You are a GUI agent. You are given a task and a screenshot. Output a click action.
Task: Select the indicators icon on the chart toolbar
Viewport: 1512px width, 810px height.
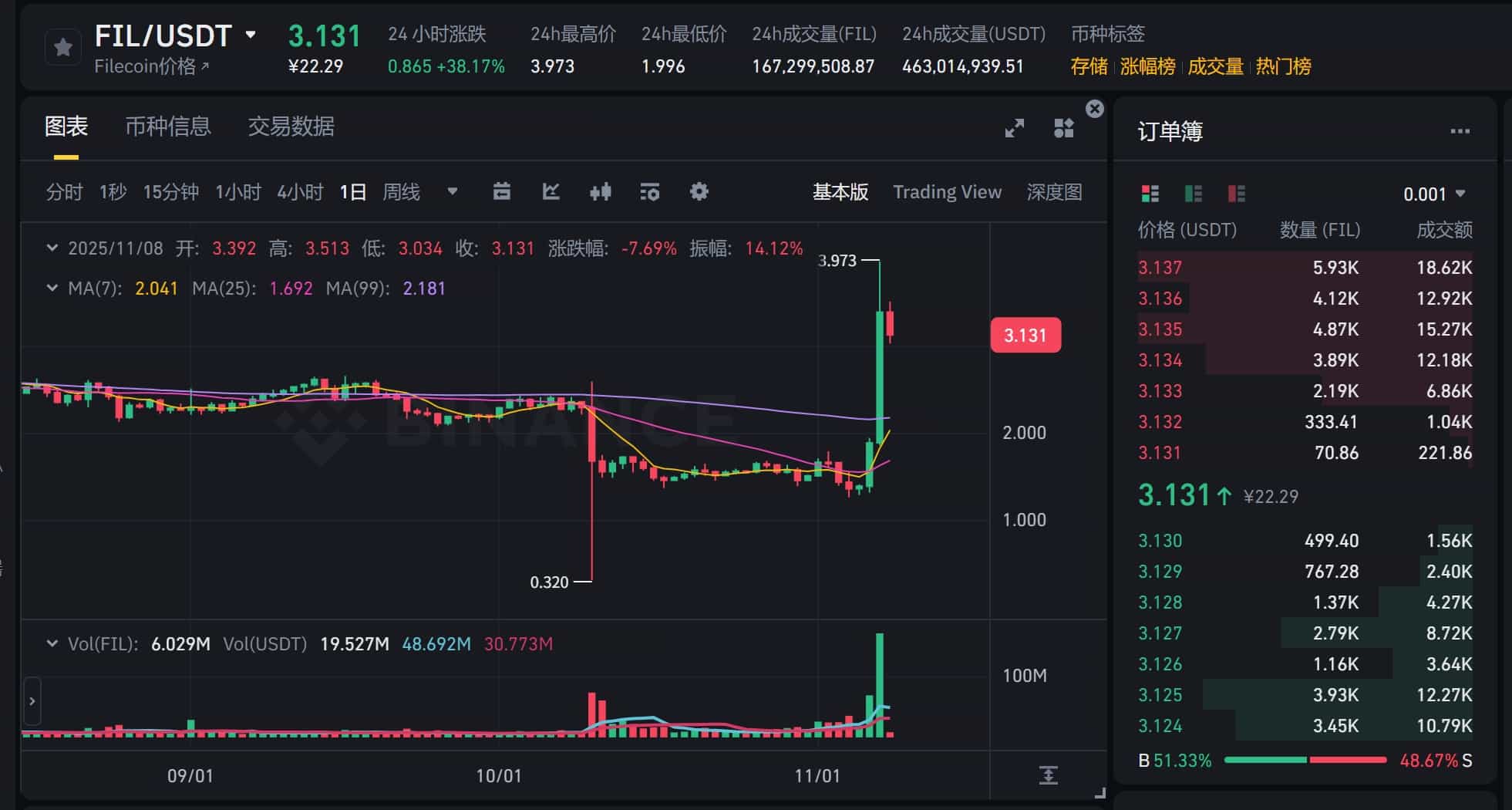pyautogui.click(x=551, y=192)
